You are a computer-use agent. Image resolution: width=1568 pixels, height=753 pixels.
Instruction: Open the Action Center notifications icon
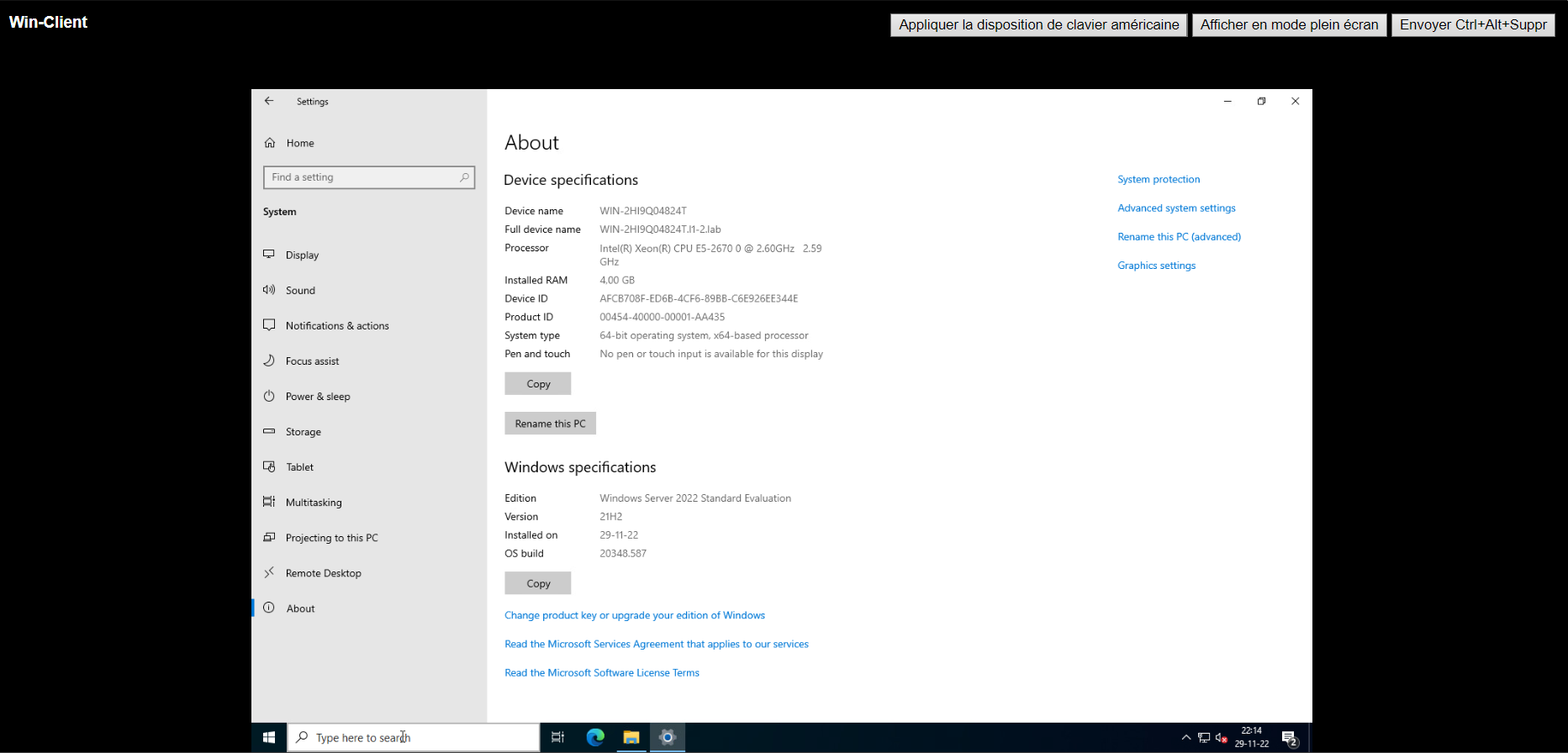[1290, 738]
